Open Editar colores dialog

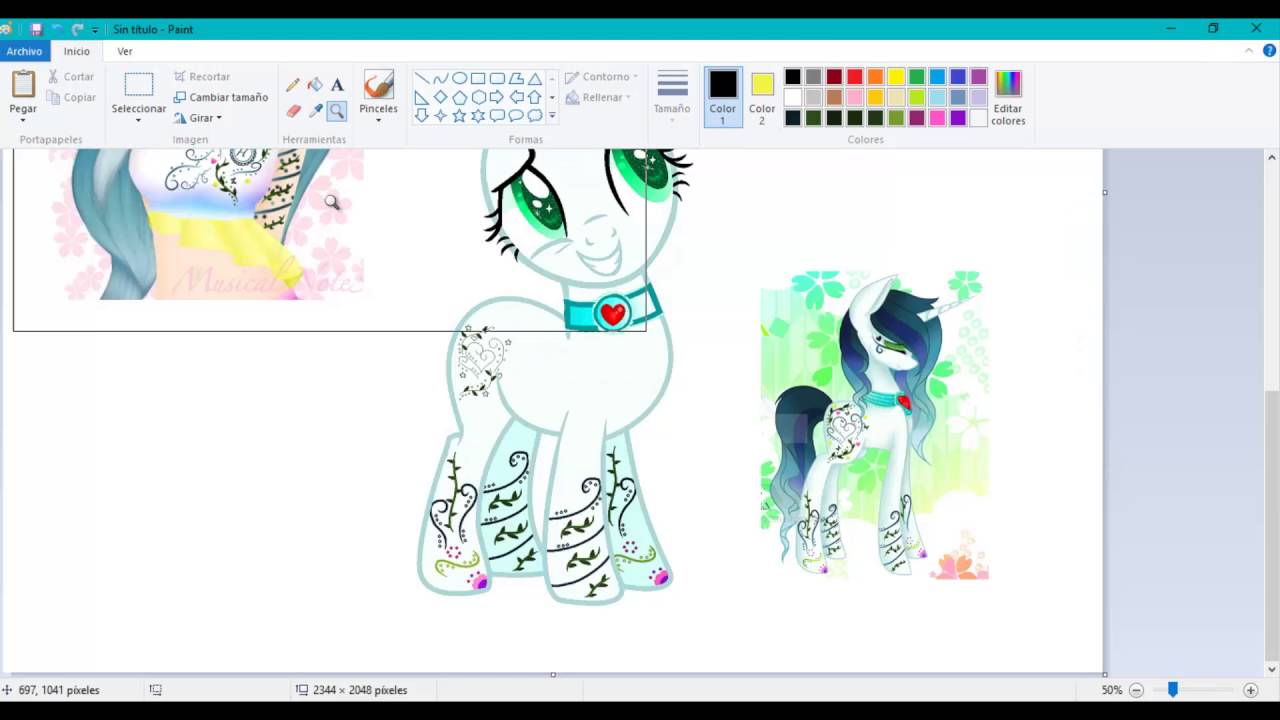[x=1008, y=97]
